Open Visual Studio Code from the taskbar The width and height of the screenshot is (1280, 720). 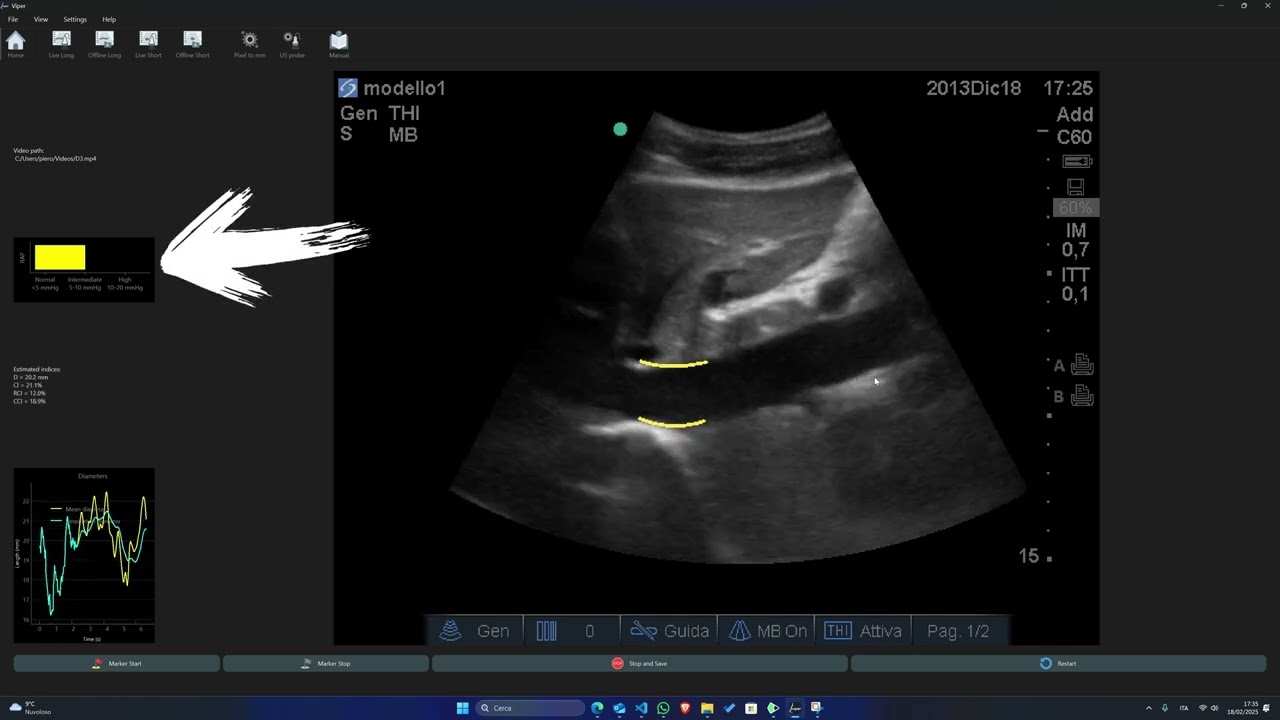tap(641, 708)
